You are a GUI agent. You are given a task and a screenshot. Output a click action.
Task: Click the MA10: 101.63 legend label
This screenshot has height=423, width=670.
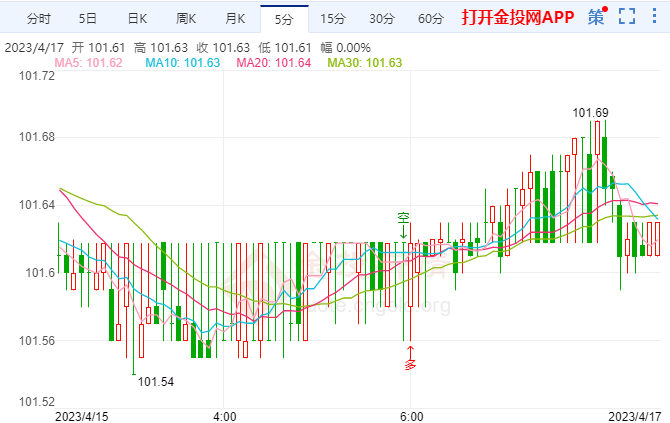point(182,63)
